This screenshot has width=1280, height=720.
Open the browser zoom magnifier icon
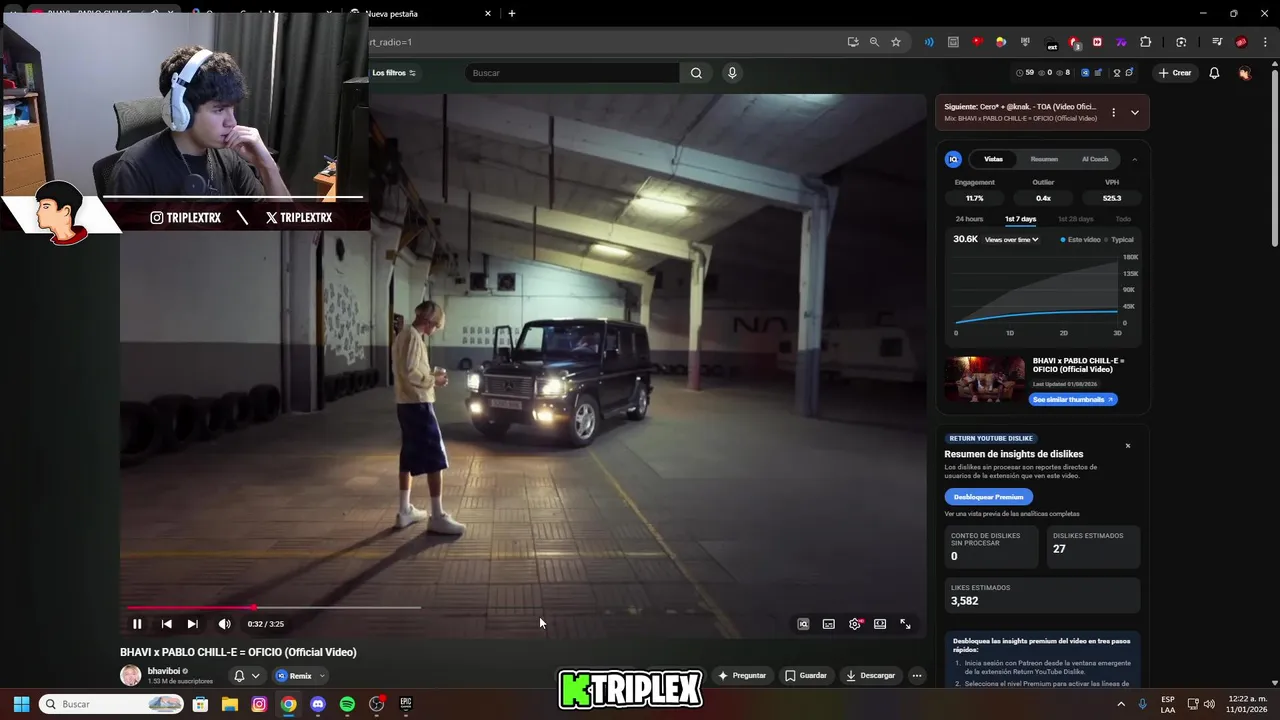[x=874, y=42]
